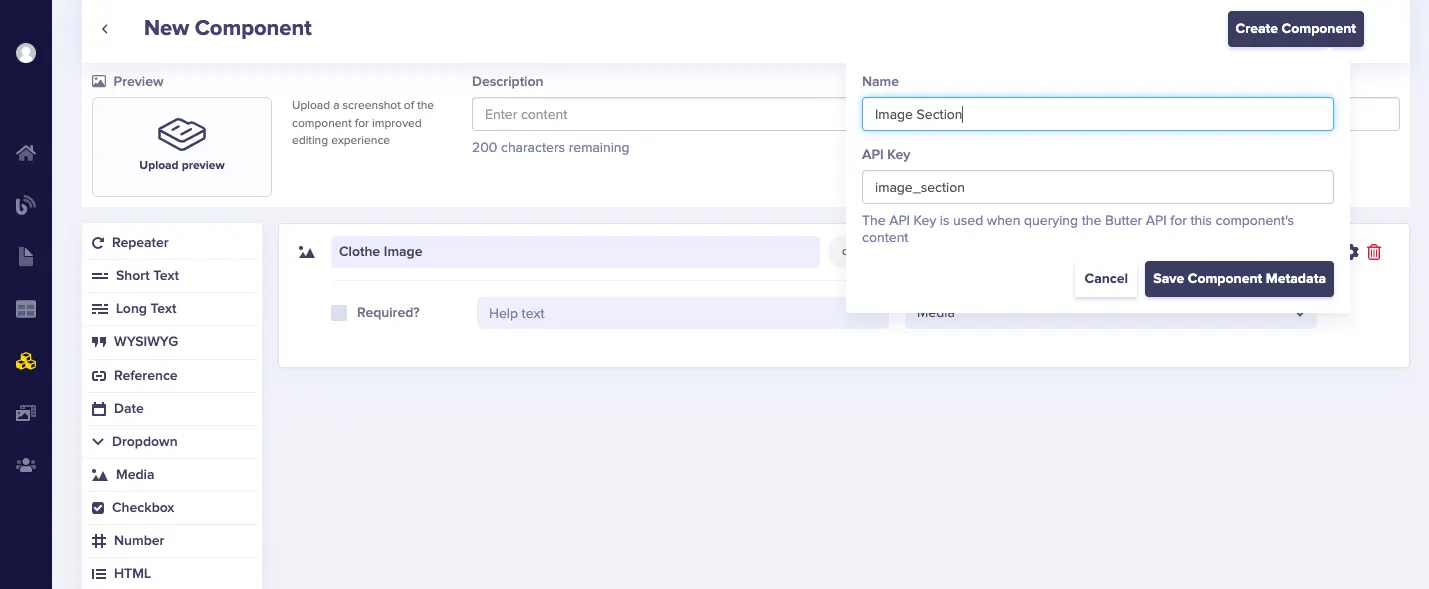Viewport: 1429px width, 589px height.
Task: Open Media Library icon in sidebar
Action: [x=26, y=413]
